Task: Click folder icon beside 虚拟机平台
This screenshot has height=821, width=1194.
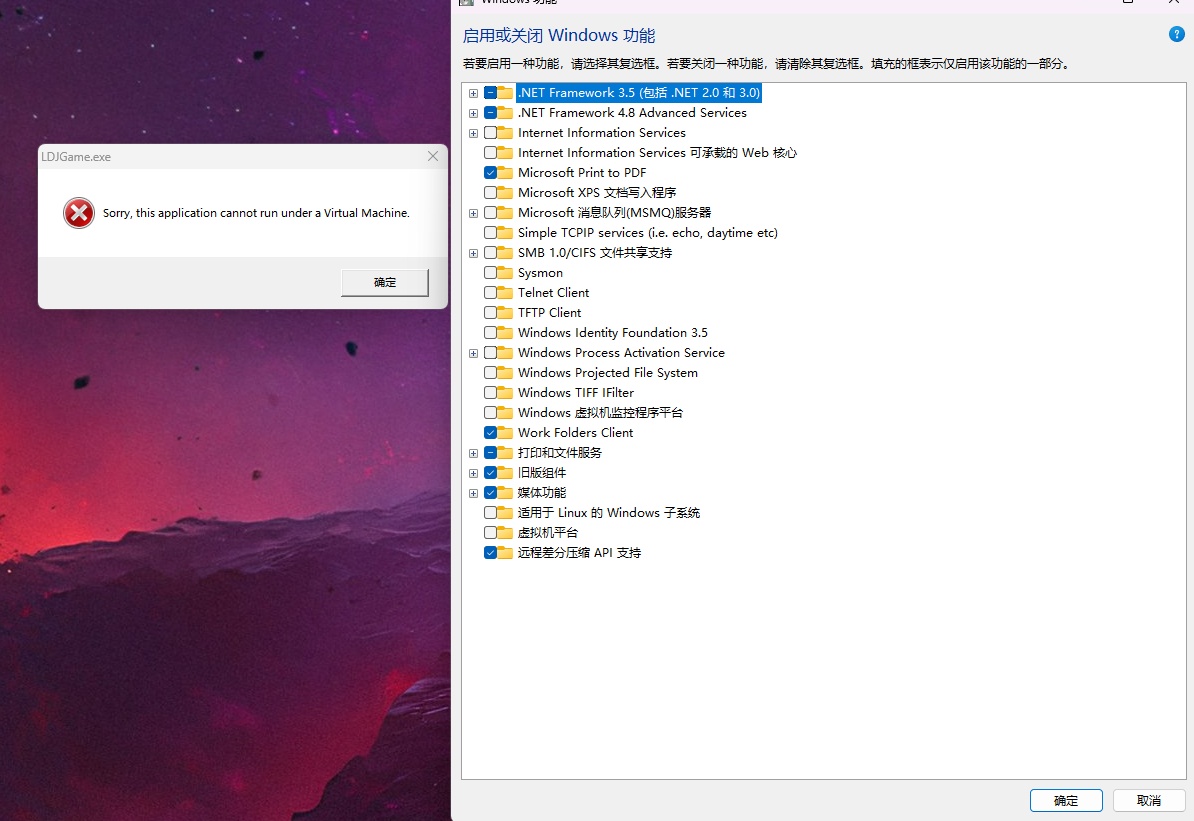Action: (x=505, y=532)
